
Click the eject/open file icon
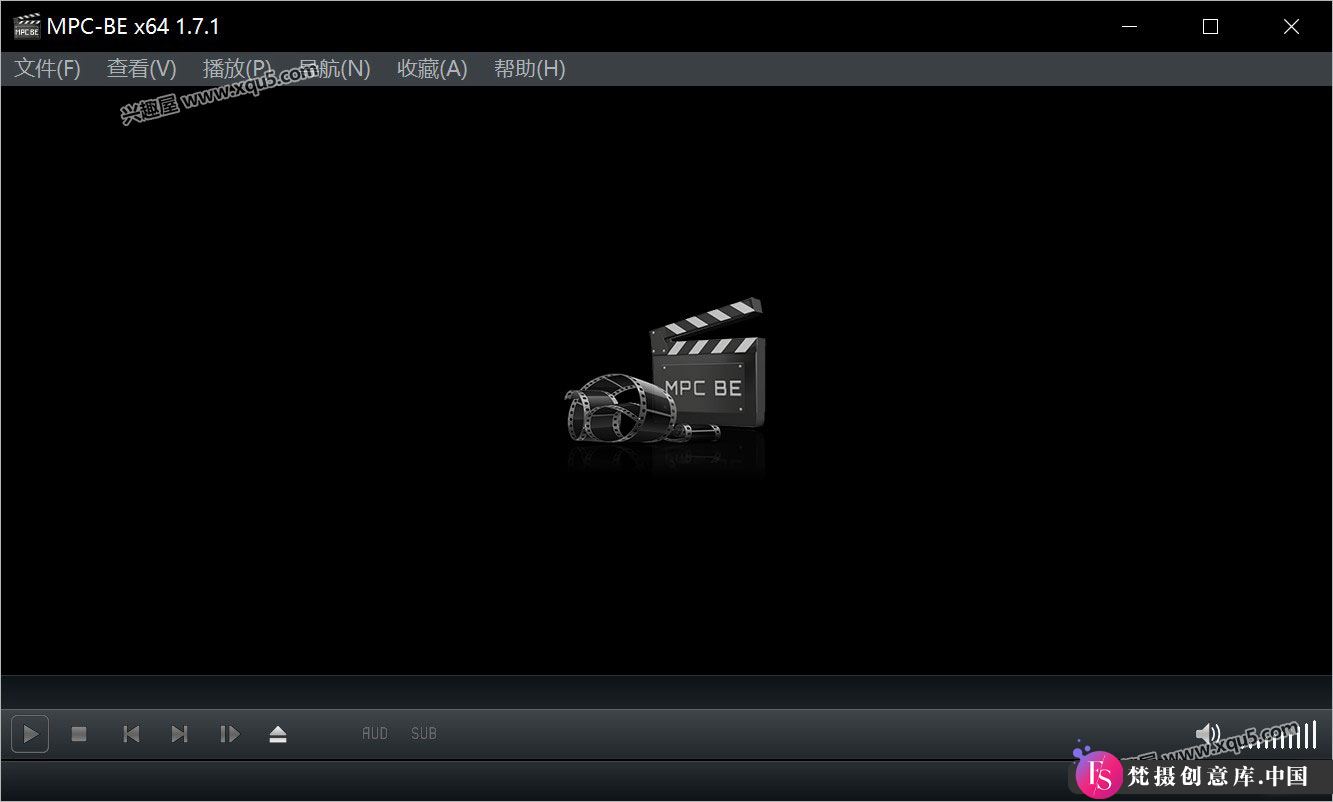278,734
